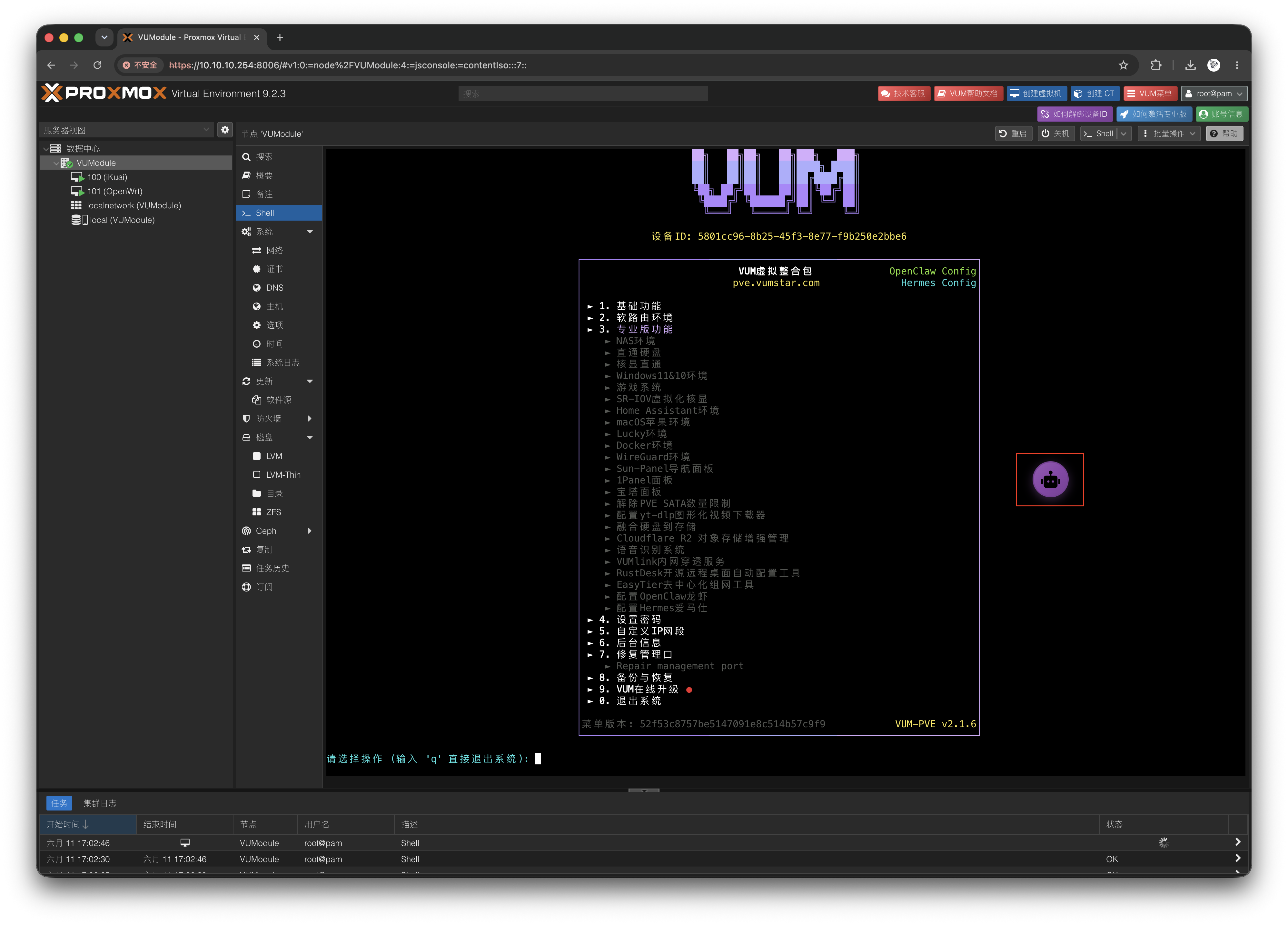Select Shell in node menu
The width and height of the screenshot is (1288, 925).
279,213
